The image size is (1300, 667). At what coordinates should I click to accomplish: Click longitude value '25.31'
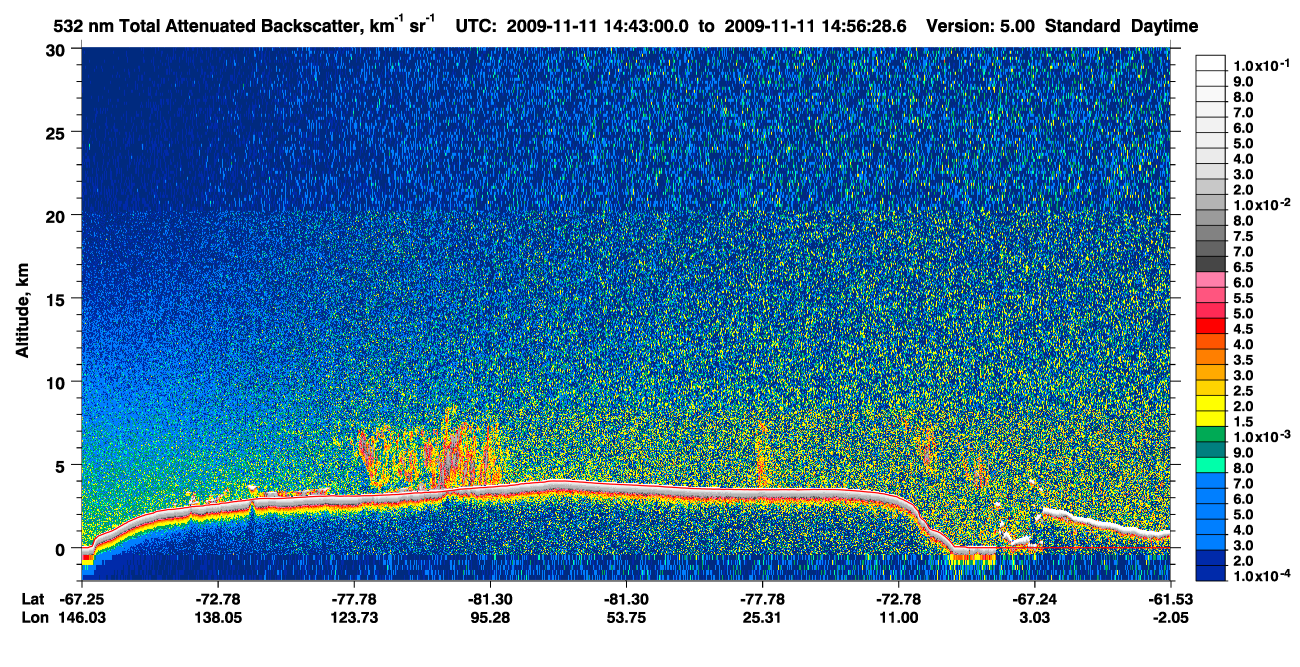(762, 617)
